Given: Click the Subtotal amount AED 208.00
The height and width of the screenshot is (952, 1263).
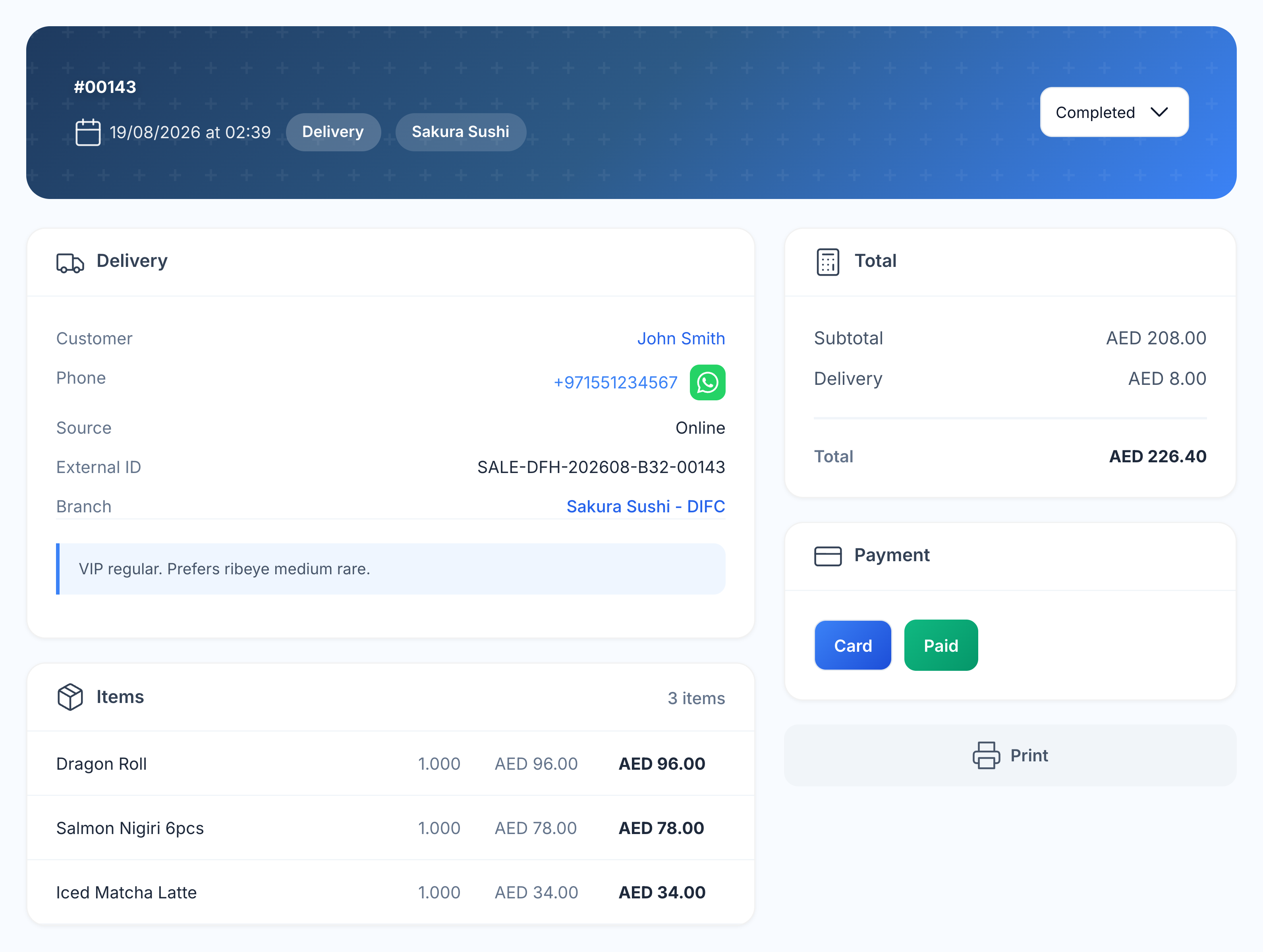Looking at the screenshot, I should click(x=1156, y=338).
